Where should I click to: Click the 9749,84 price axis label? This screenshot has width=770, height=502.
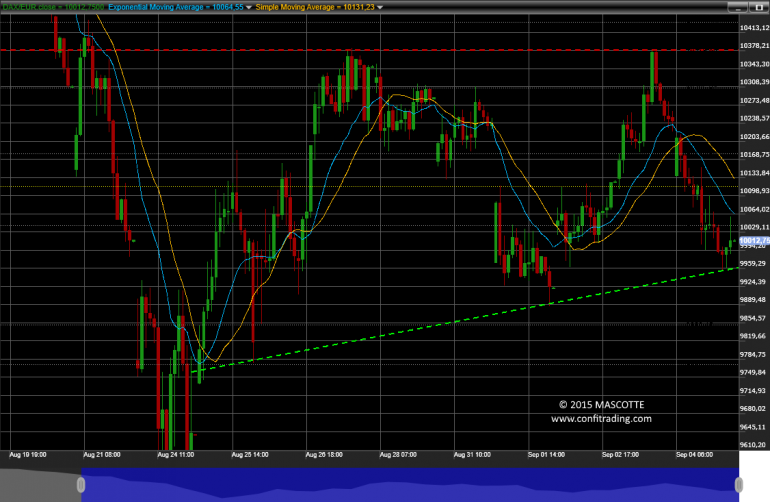coord(752,373)
